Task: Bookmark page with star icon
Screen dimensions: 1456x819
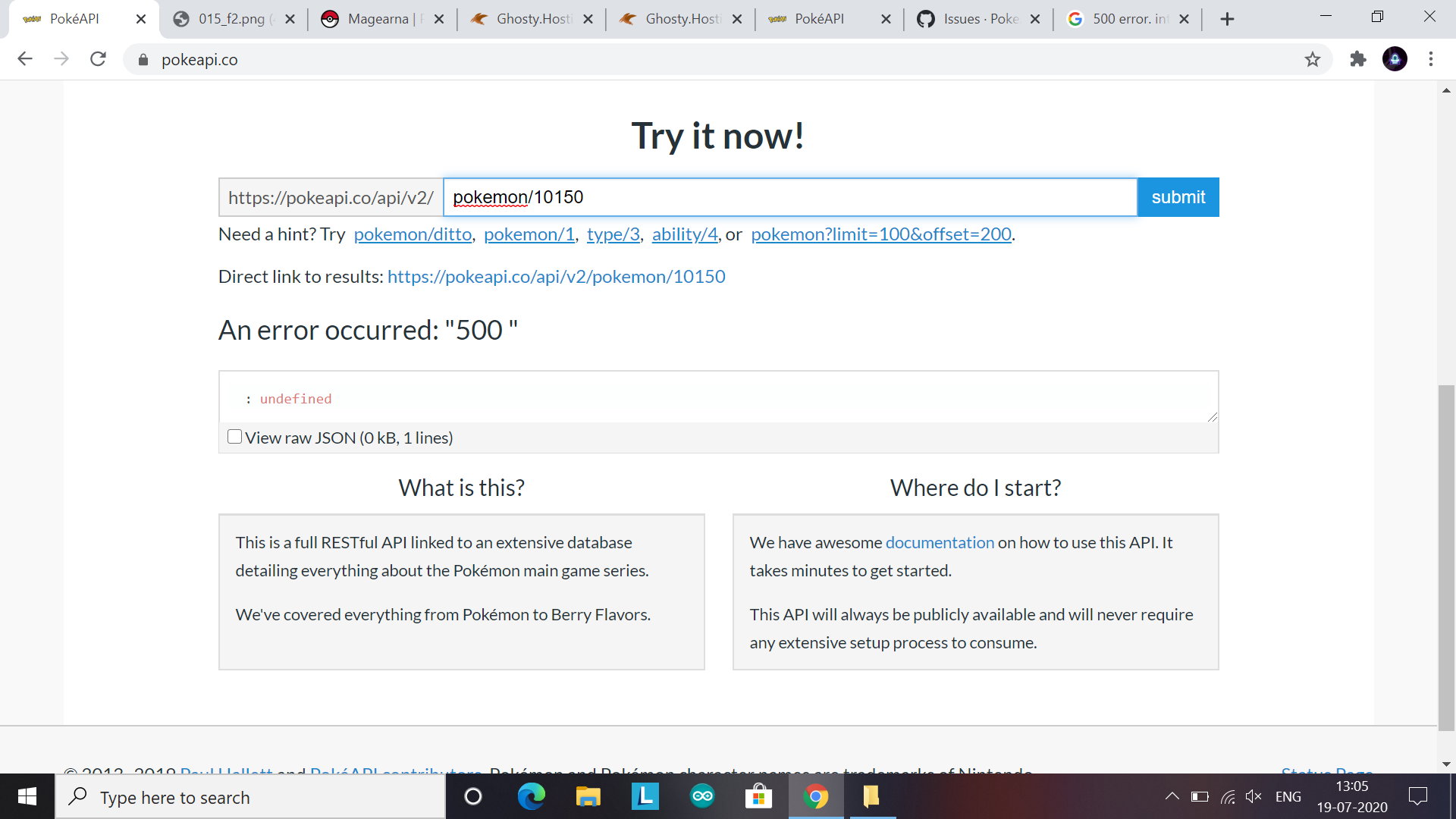Action: [x=1313, y=59]
